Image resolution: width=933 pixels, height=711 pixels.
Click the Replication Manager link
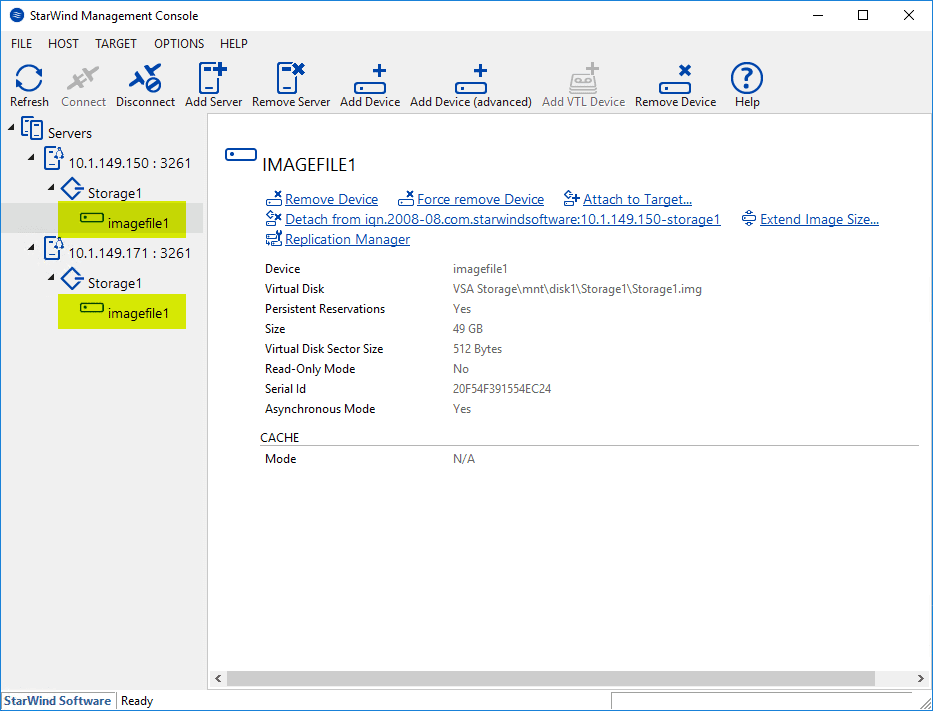point(347,239)
